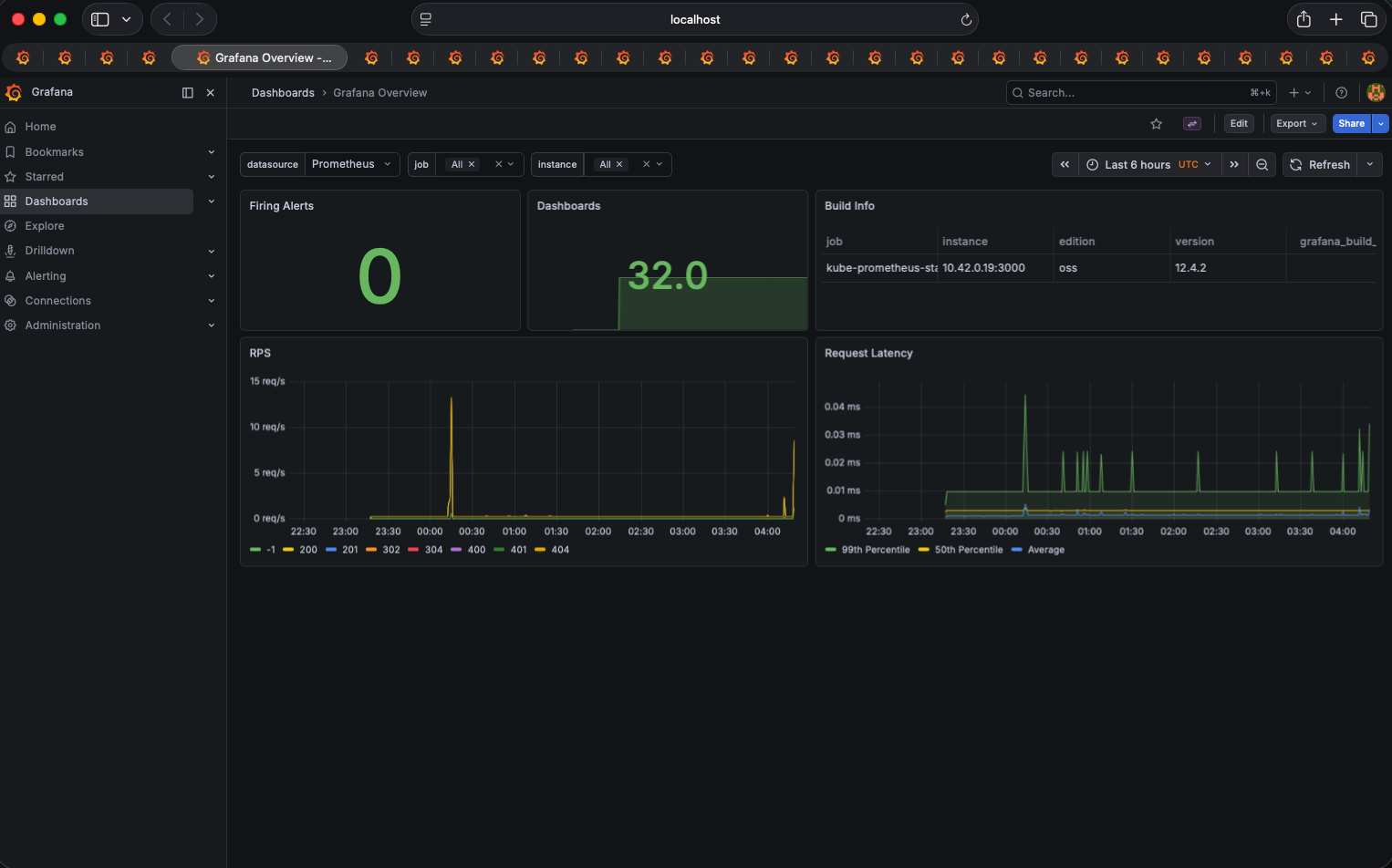1392x868 pixels.
Task: Select the Grafana Overview browser tab
Action: pos(259,57)
